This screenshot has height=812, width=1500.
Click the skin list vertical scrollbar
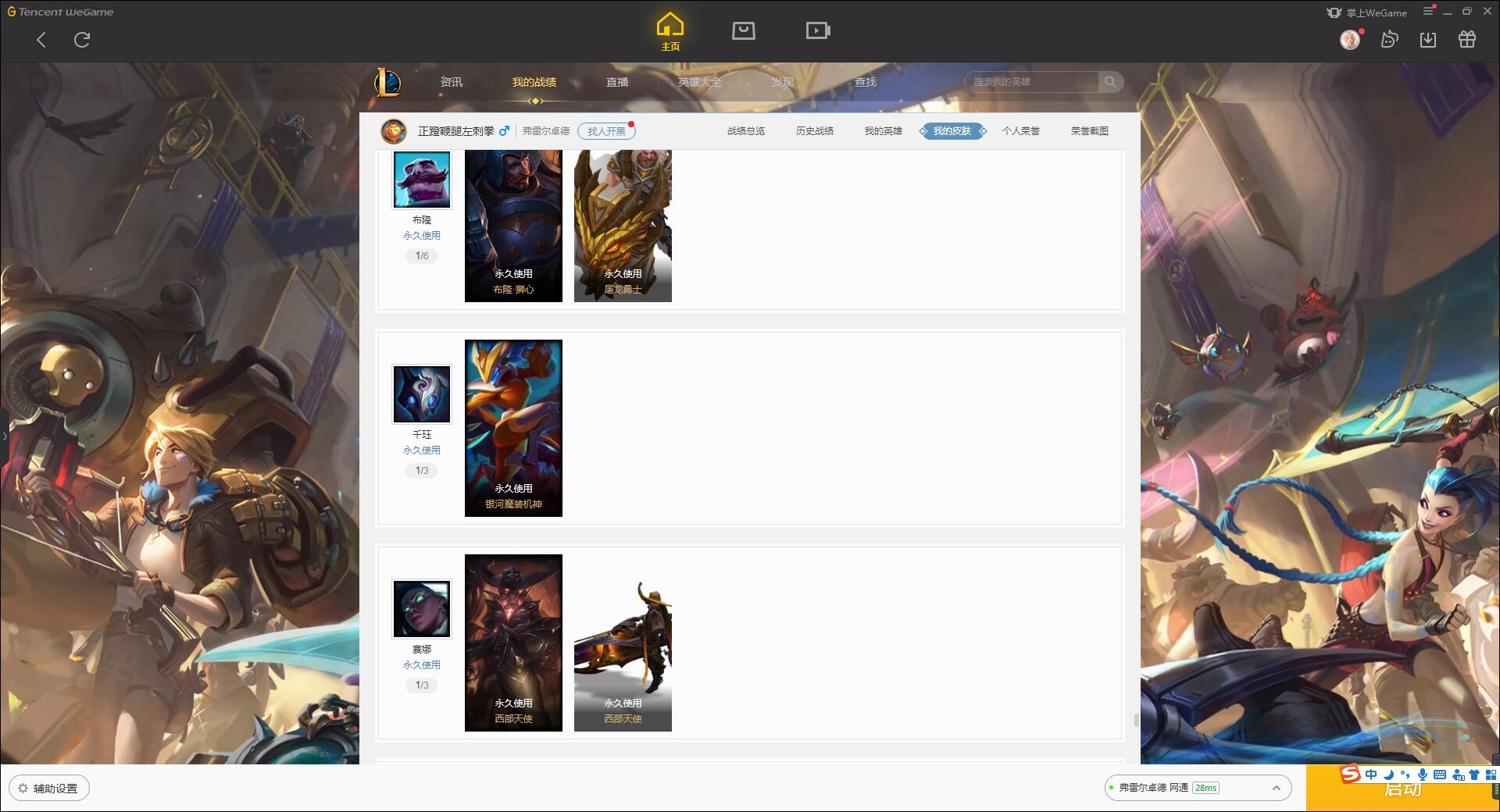click(1136, 720)
